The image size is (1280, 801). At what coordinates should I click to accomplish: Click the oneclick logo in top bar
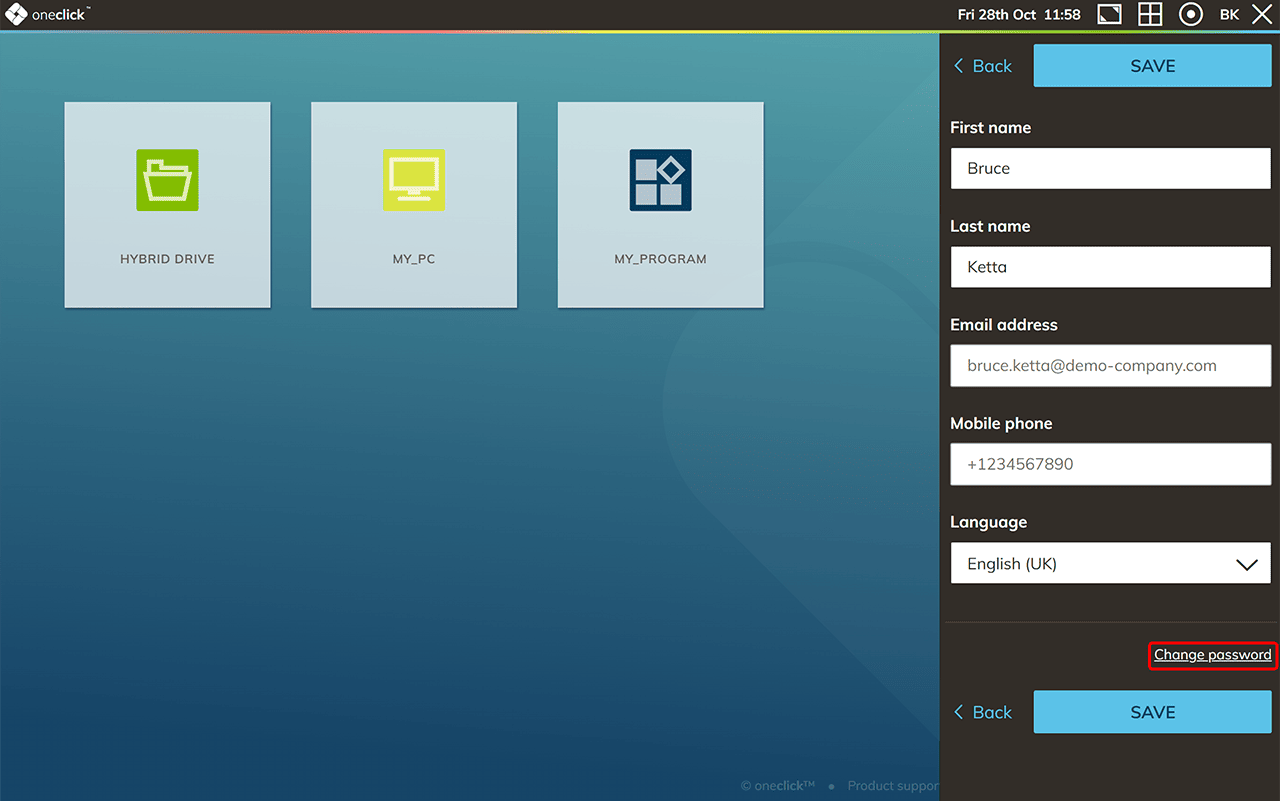pyautogui.click(x=47, y=15)
